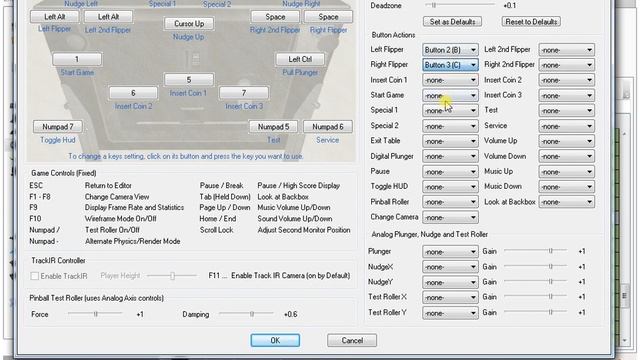Screen dimensions: 640x360
Task: Open Toggle HUD button action dropdown
Action: coord(450,187)
